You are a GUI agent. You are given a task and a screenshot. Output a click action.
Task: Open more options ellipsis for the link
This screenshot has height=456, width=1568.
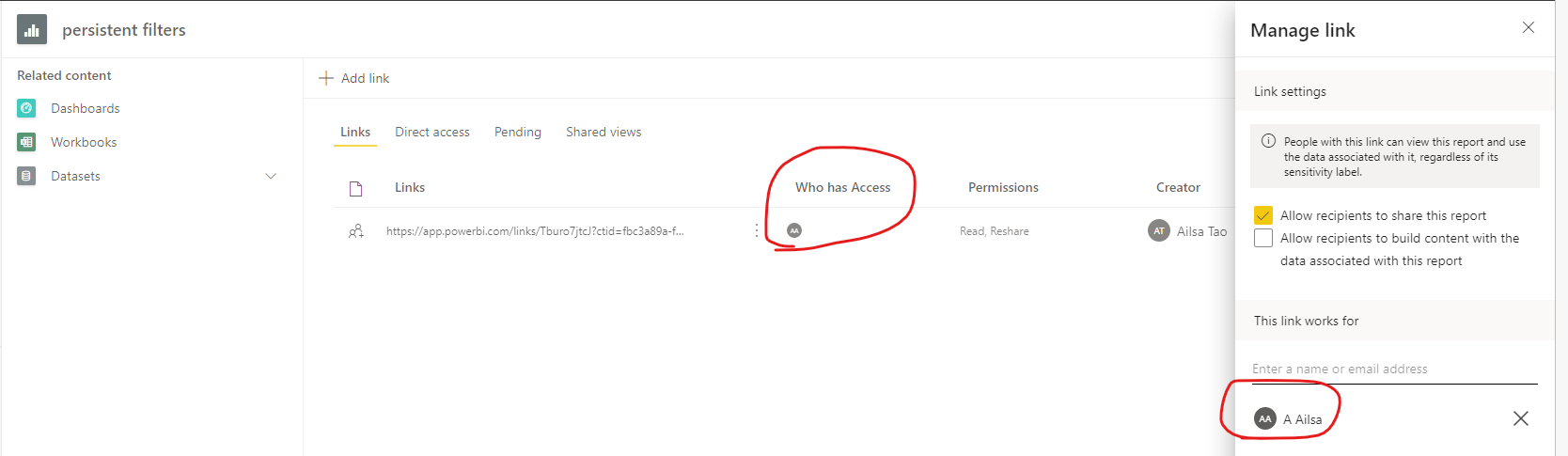pos(757,230)
